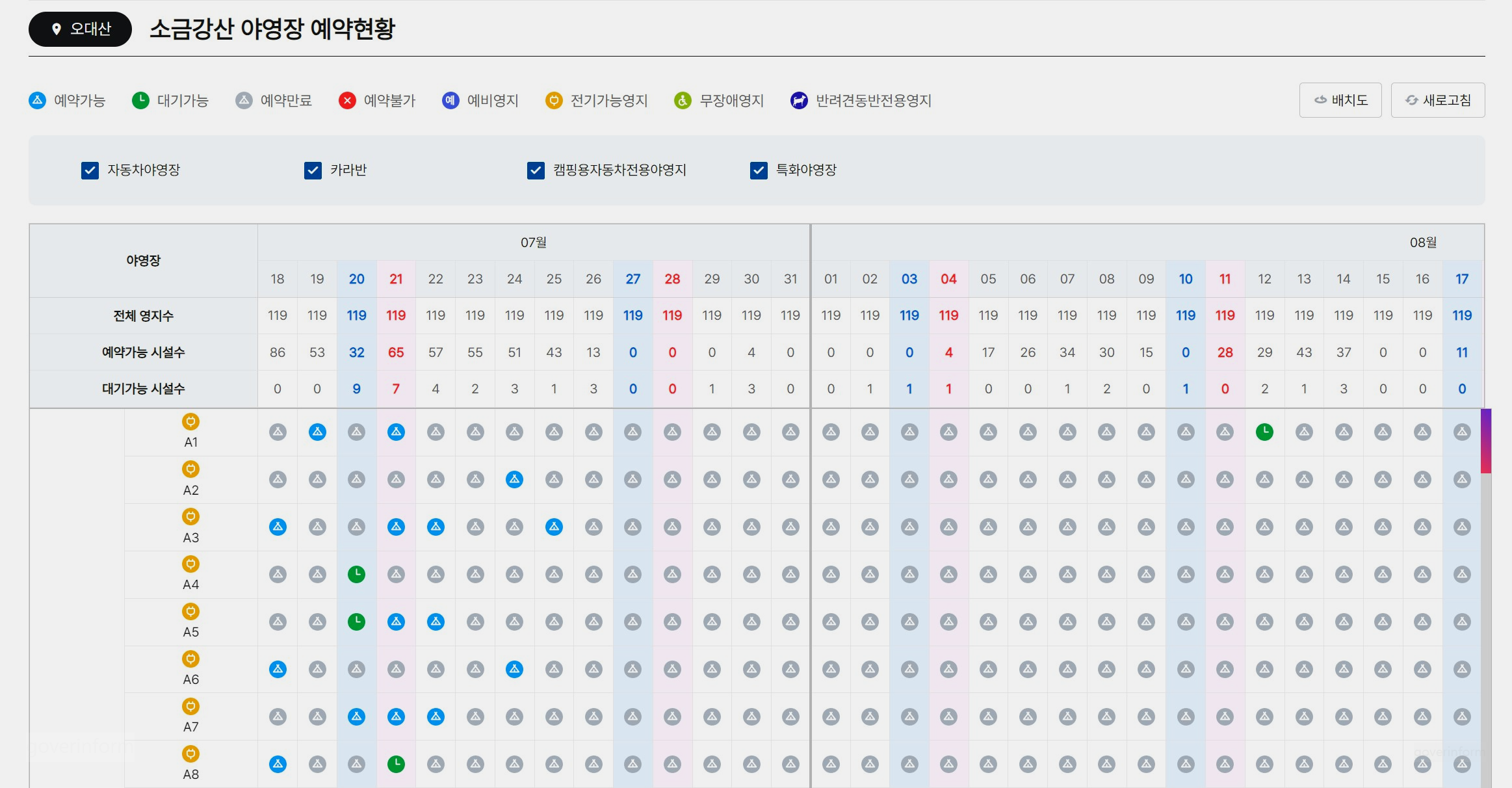This screenshot has height=788, width=1512.
Task: Click the 새로고침 refresh button
Action: point(1438,100)
